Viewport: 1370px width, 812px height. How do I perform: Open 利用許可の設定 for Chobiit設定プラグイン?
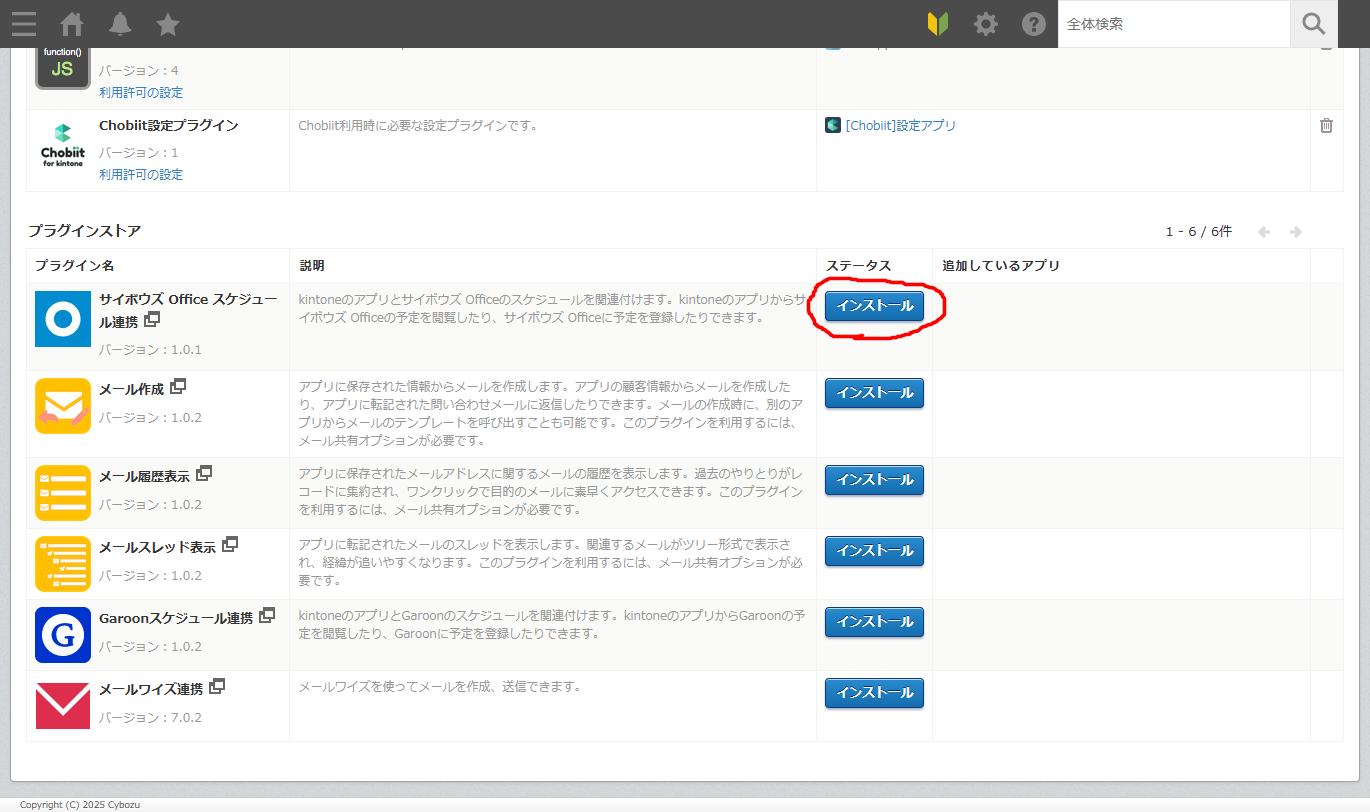pyautogui.click(x=141, y=174)
